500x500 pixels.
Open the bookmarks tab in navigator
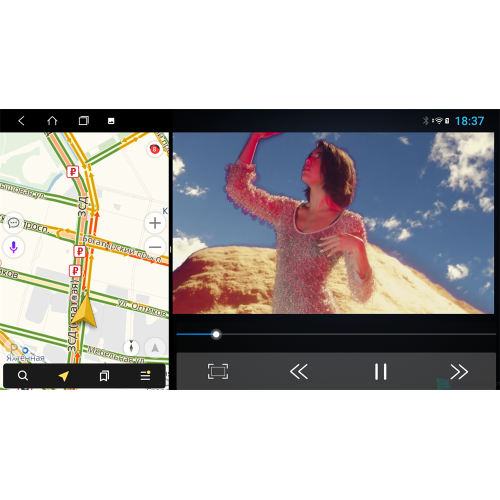(x=104, y=376)
